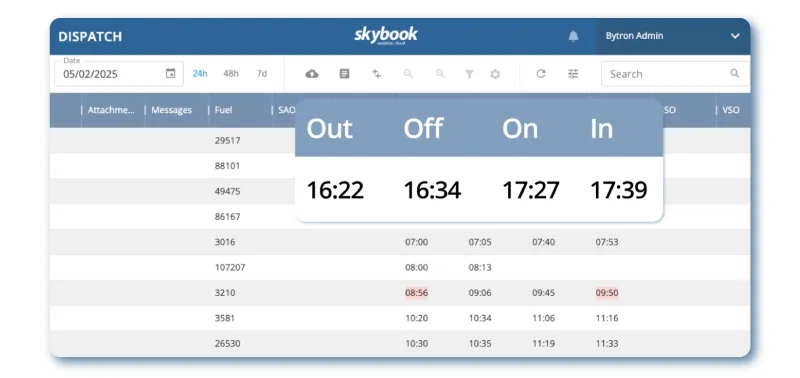Screen dimensions: 800x378
Task: Click the Date field showing 05/02/2025
Action: [x=119, y=74]
